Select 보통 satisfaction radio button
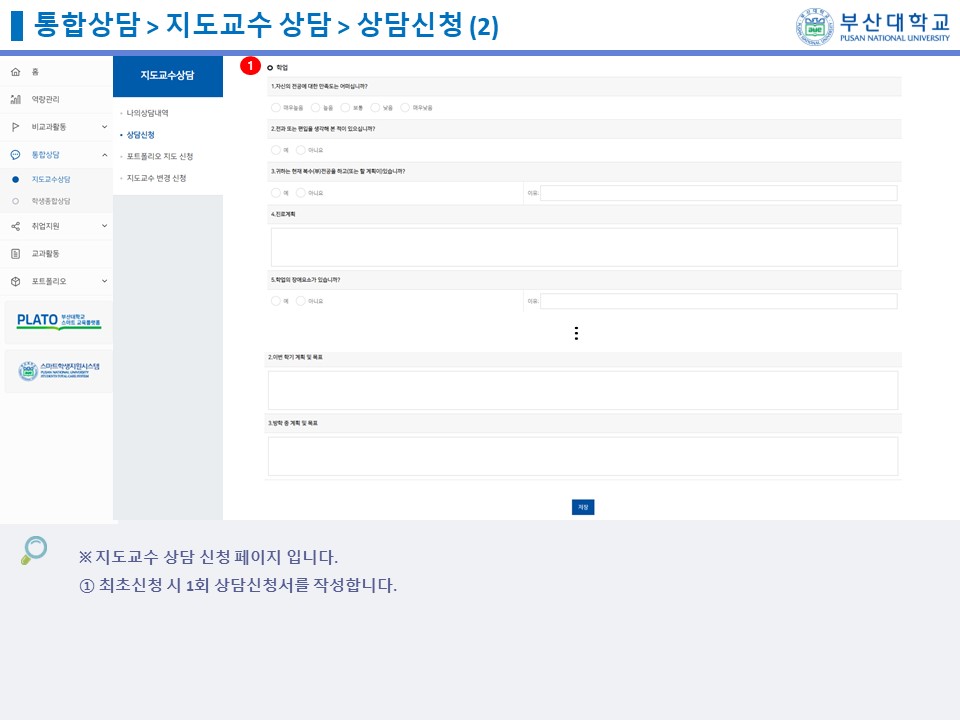Viewport: 960px width, 720px height. (345, 107)
